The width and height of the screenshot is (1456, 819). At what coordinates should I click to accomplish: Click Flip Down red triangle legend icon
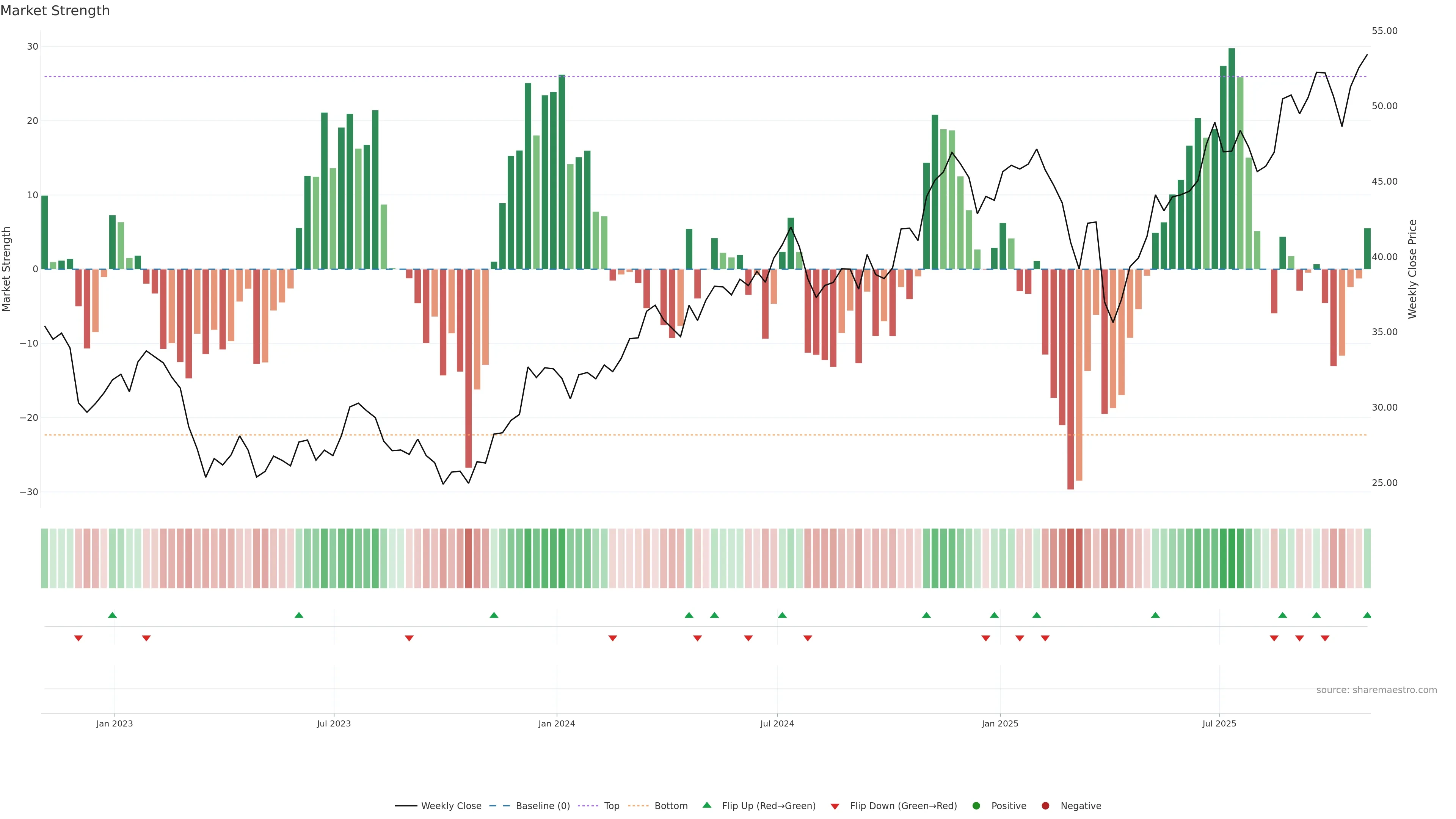pos(835,806)
